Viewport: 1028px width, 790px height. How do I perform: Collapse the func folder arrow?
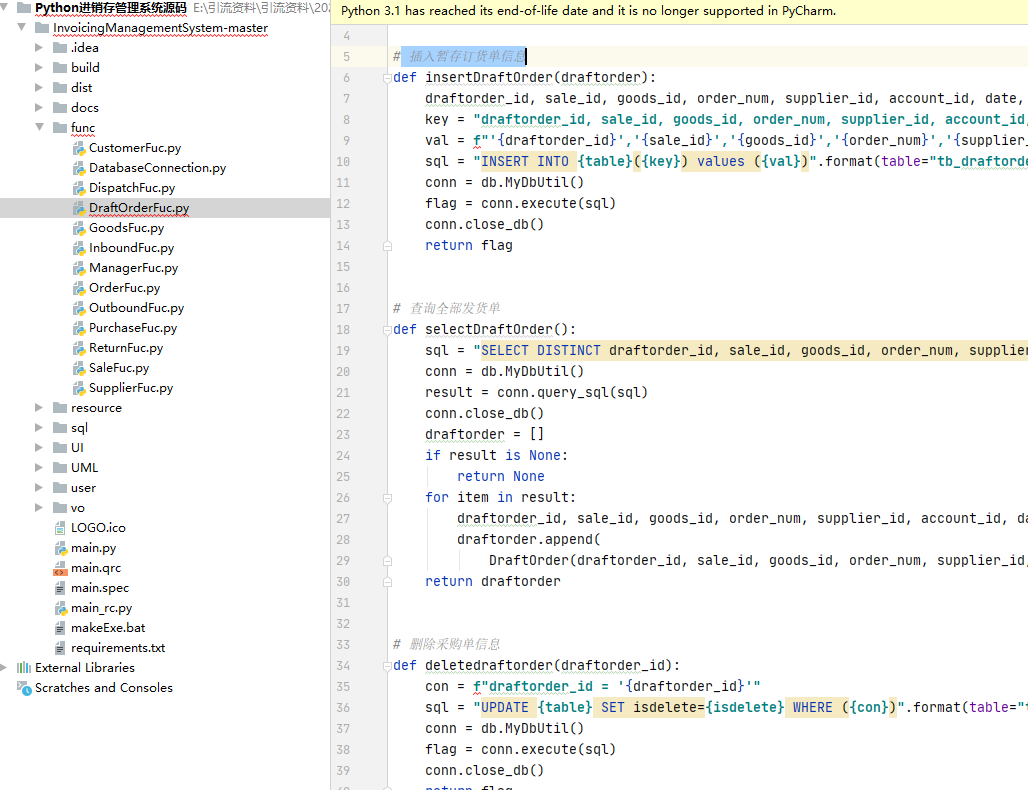click(x=39, y=127)
